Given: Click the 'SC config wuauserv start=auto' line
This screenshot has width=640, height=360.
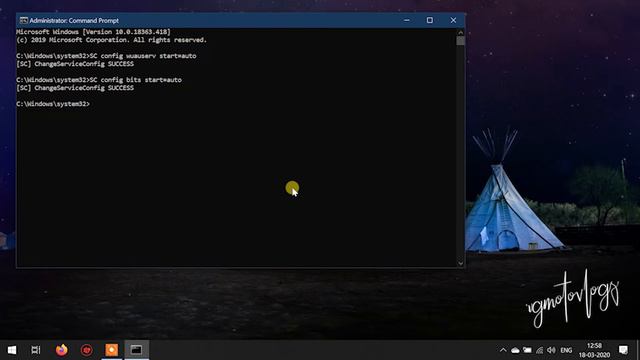Looking at the screenshot, I should point(106,56).
